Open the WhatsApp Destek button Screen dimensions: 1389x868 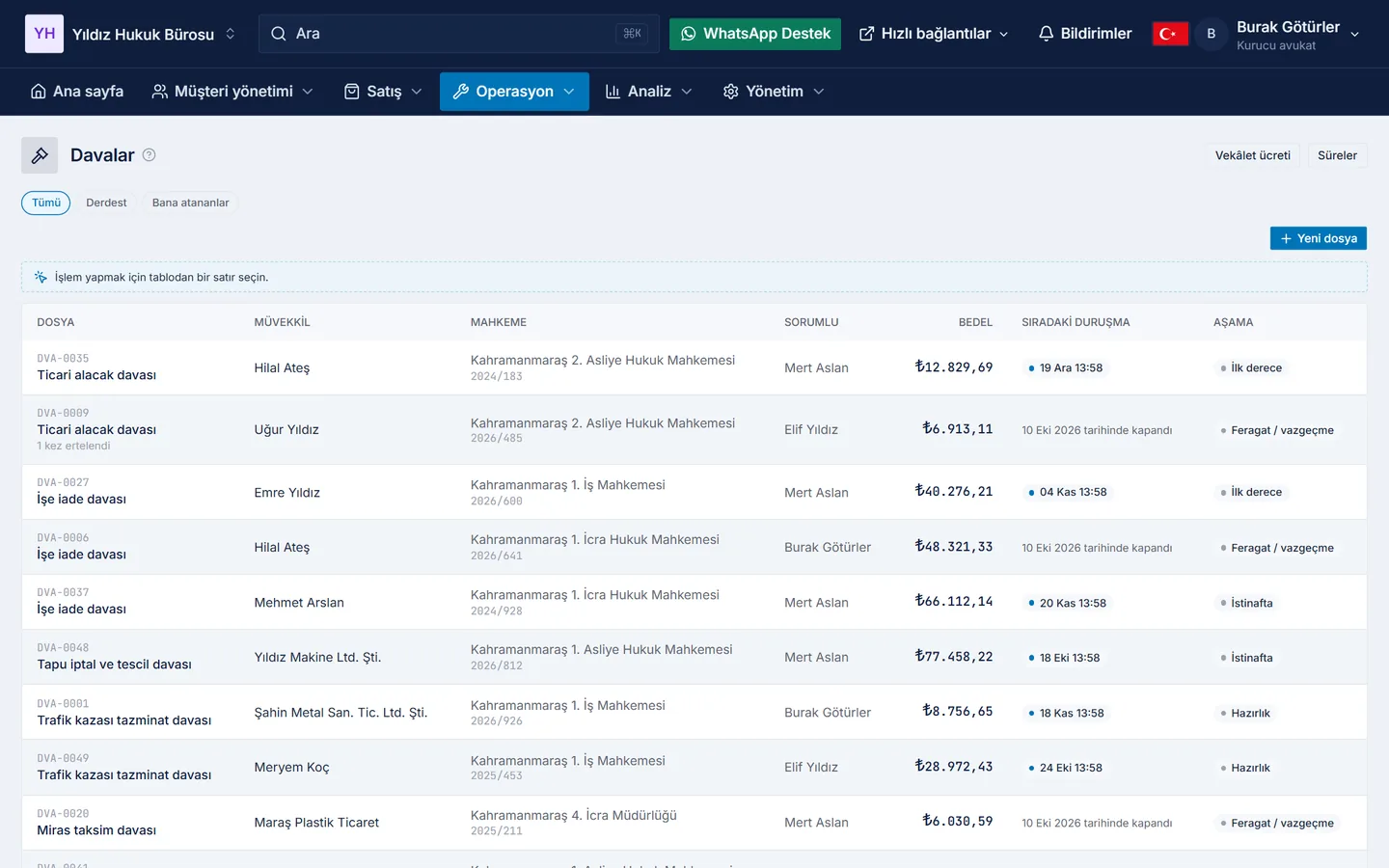[x=755, y=34]
